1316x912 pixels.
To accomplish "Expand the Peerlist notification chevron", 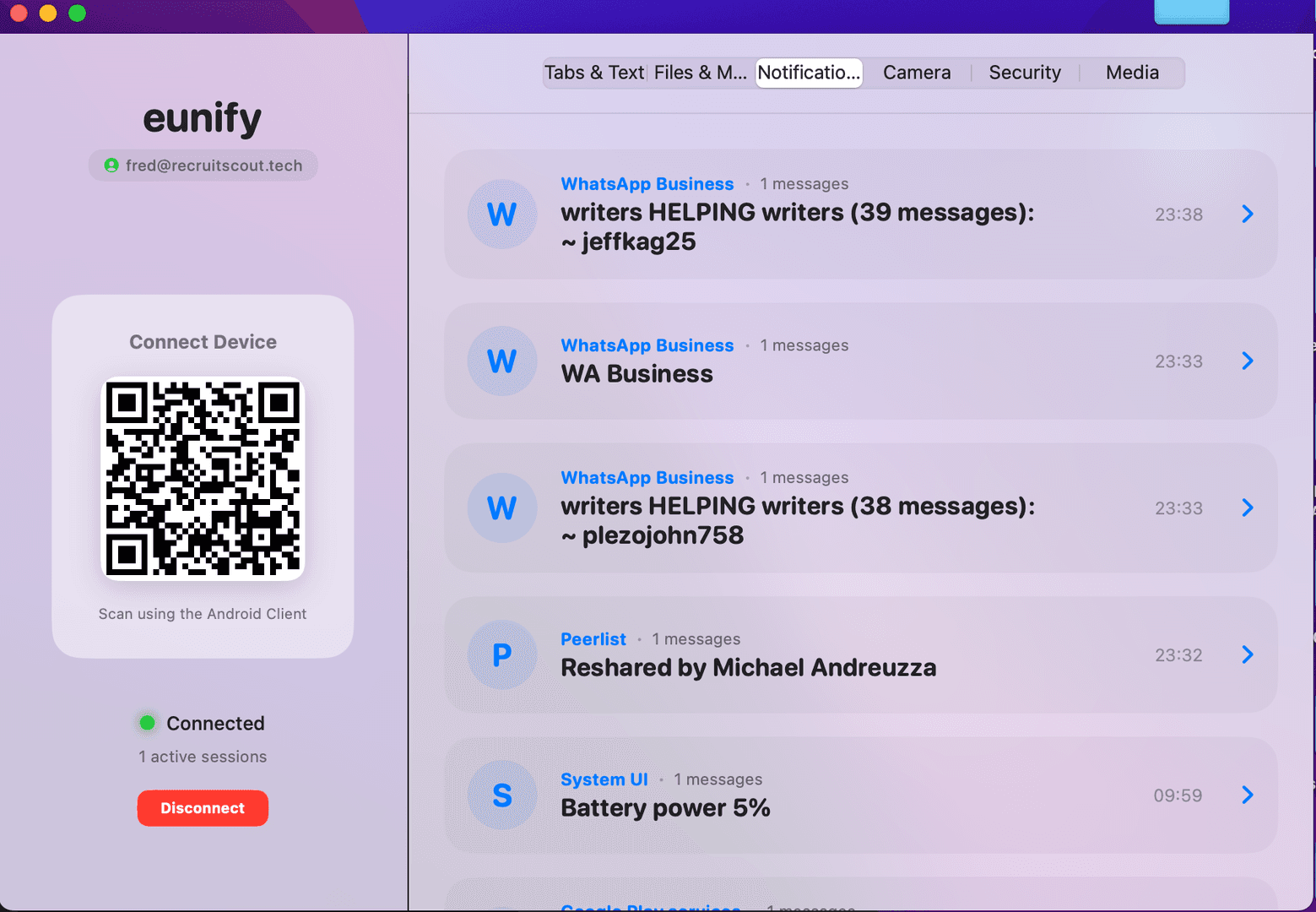I will click(x=1248, y=655).
